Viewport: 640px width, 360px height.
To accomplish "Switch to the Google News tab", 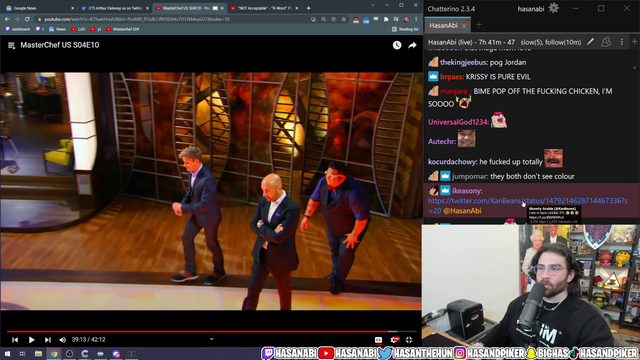I will (x=40, y=8).
